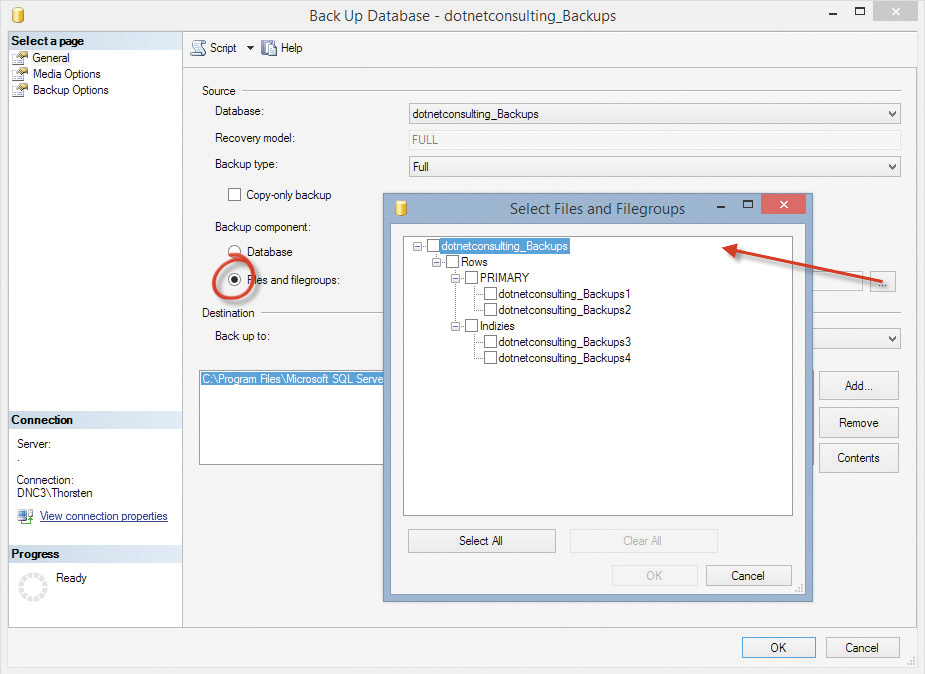Open the Script dropdown arrow
Viewport: 925px width, 674px height.
point(250,48)
